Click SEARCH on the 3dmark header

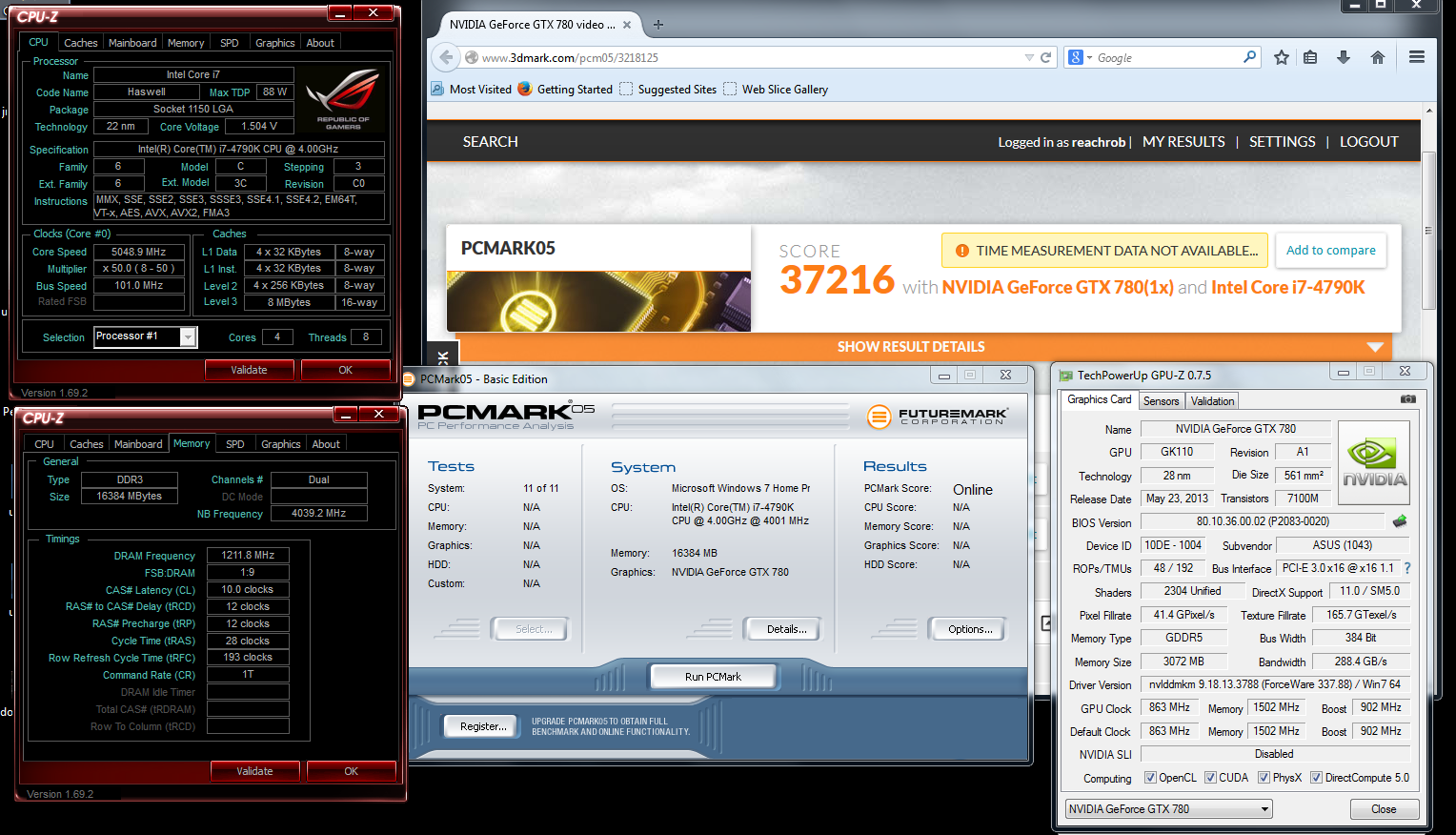[491, 141]
